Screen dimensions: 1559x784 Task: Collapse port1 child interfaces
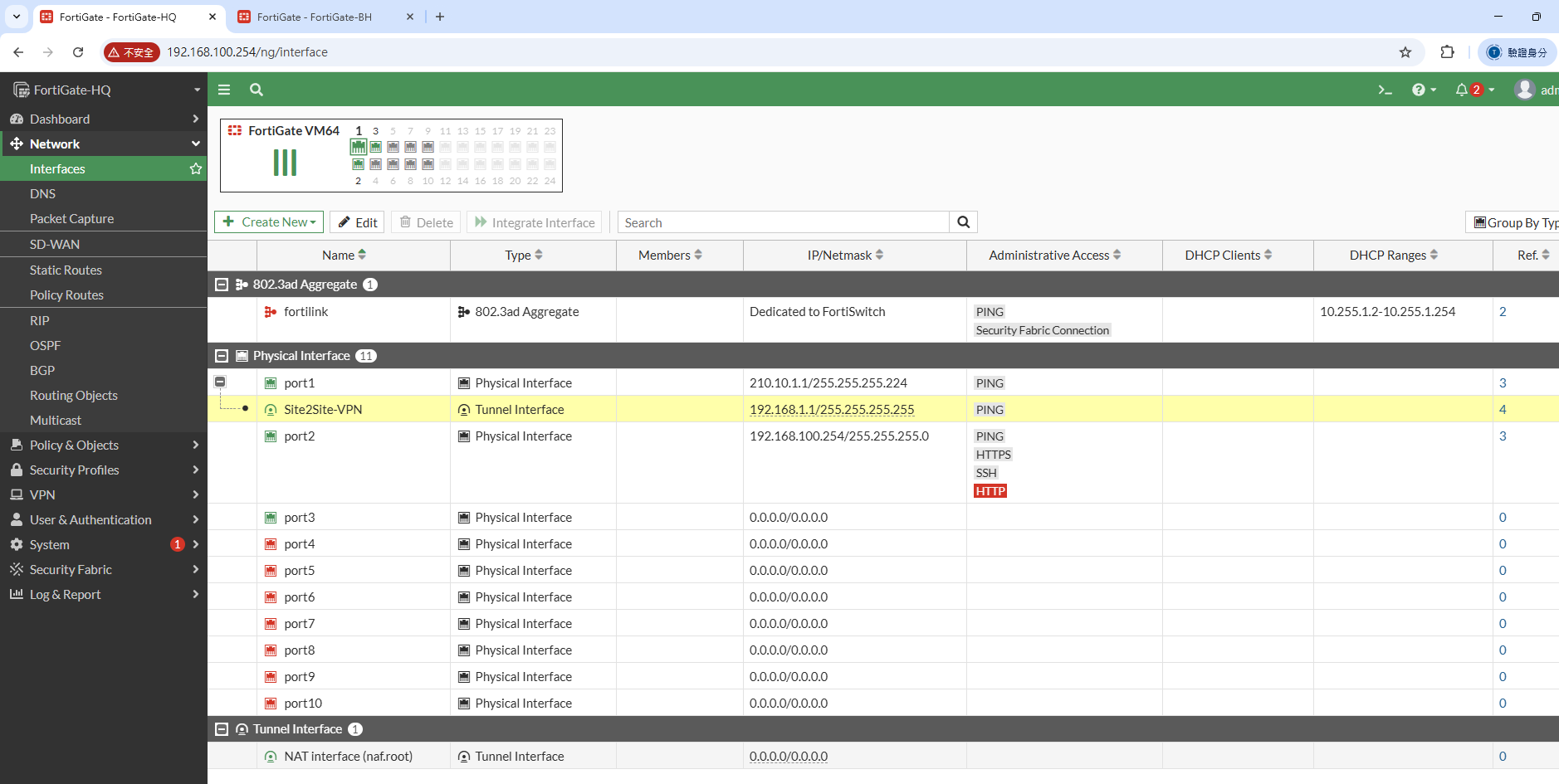pos(220,382)
